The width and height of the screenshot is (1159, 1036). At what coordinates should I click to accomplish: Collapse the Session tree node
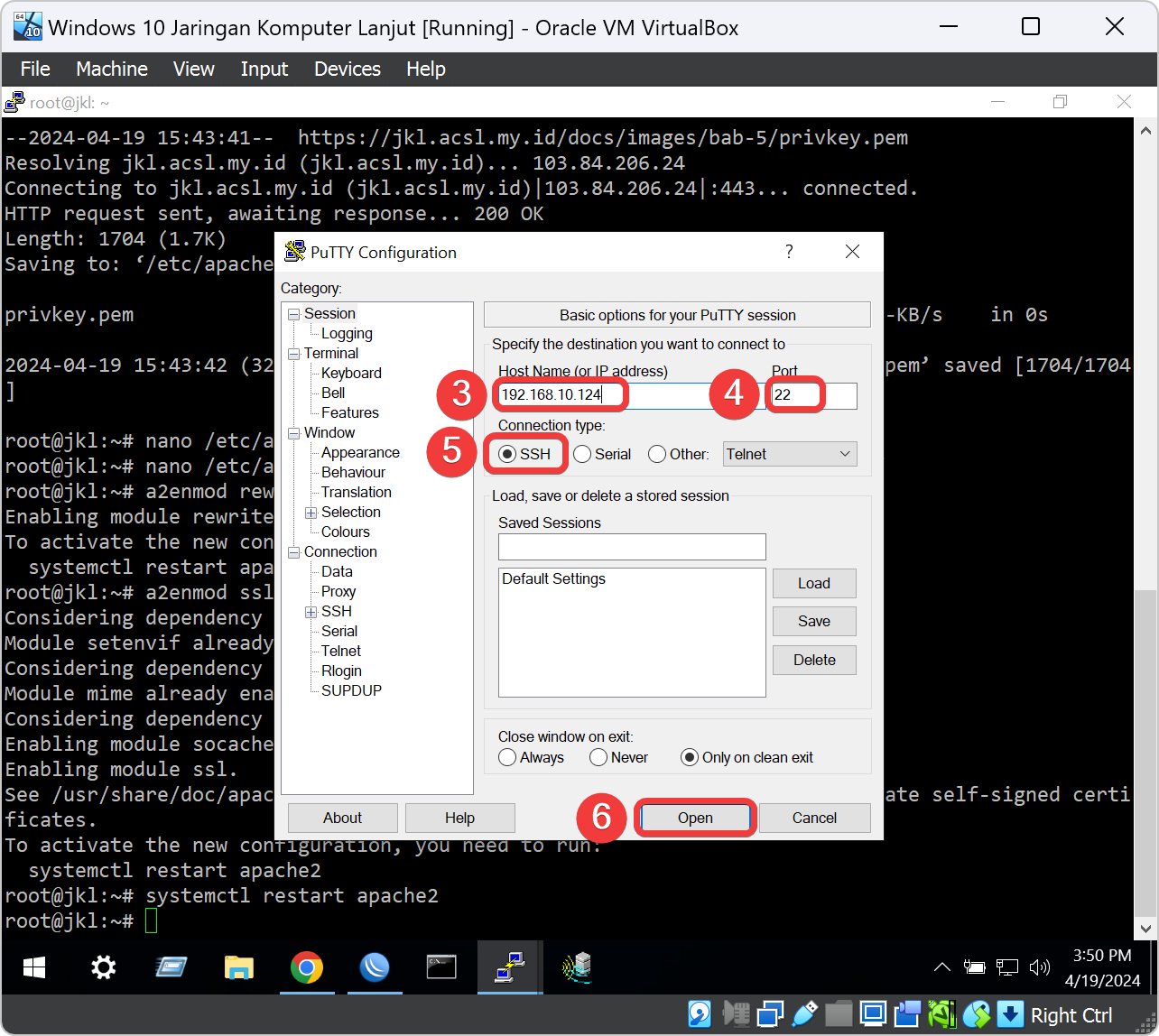point(293,314)
